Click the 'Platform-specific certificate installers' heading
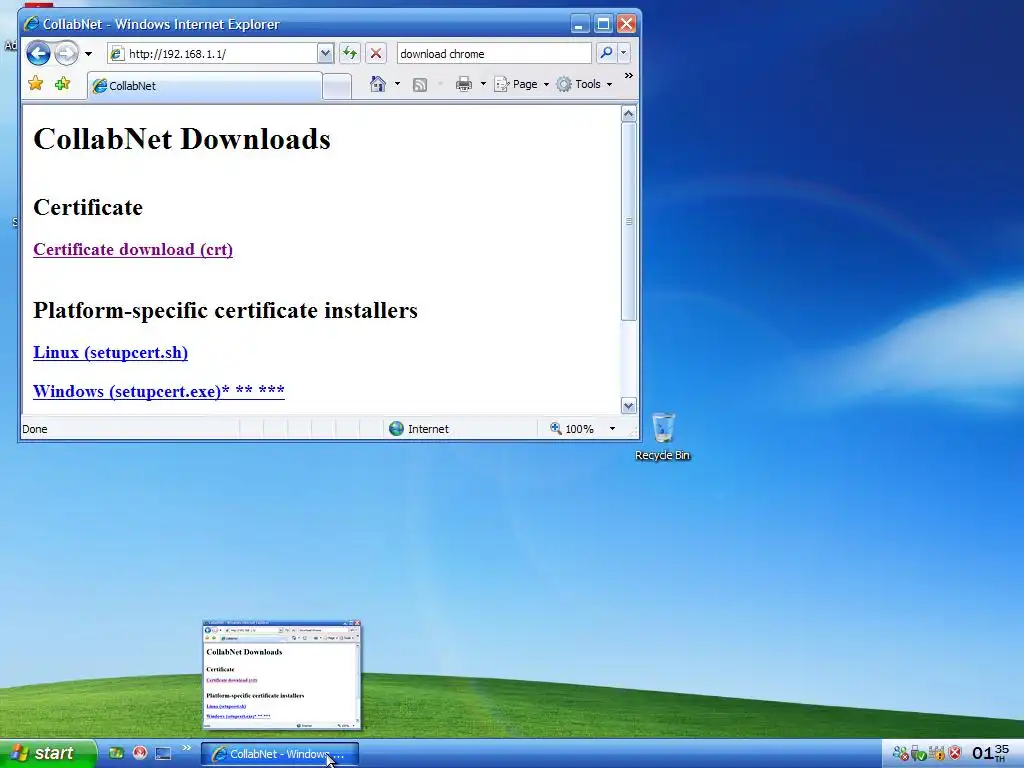 (x=225, y=310)
